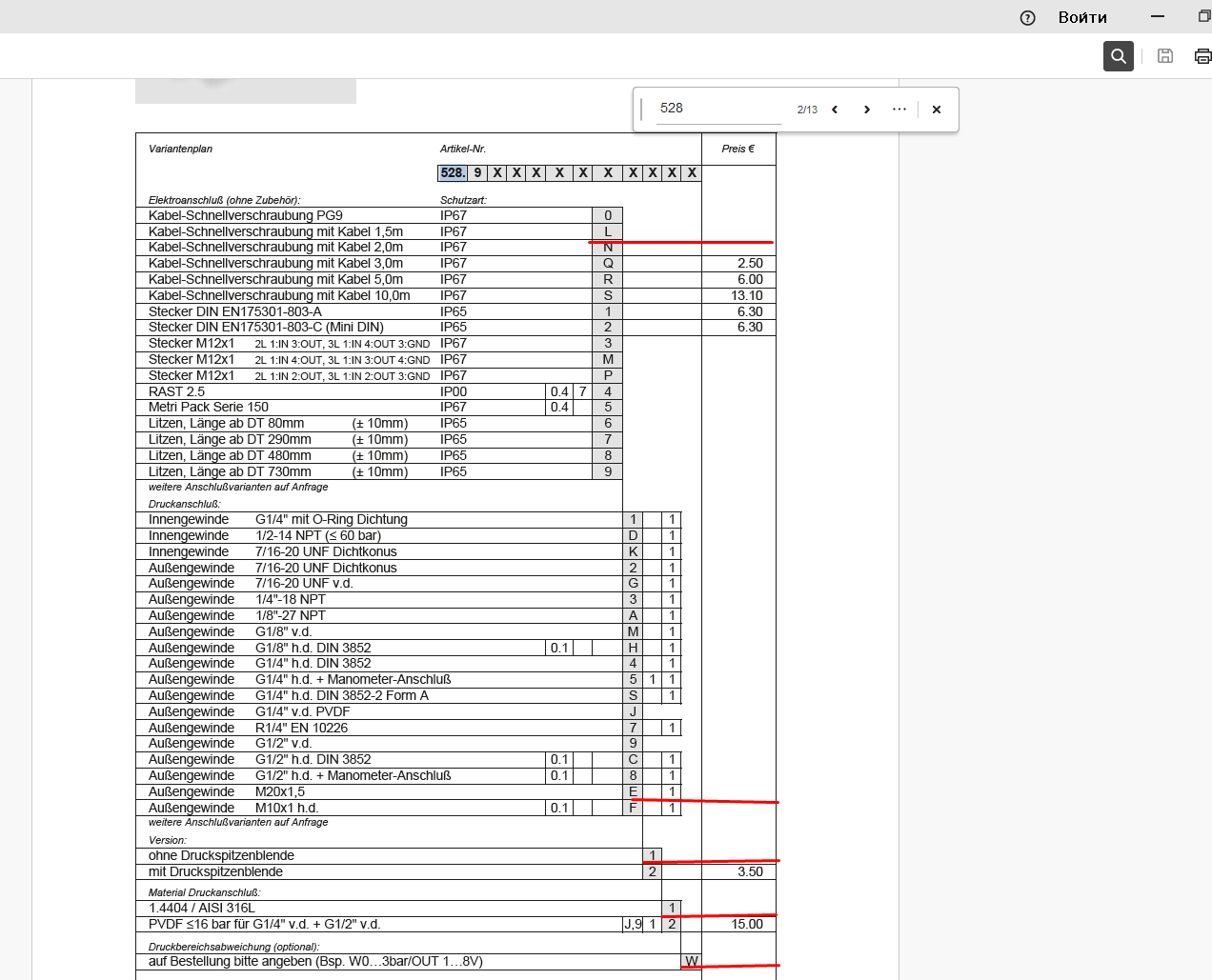The width and height of the screenshot is (1212, 980).
Task: Select Litzen, Länge ab DT 80mm
Action: pyautogui.click(x=226, y=423)
